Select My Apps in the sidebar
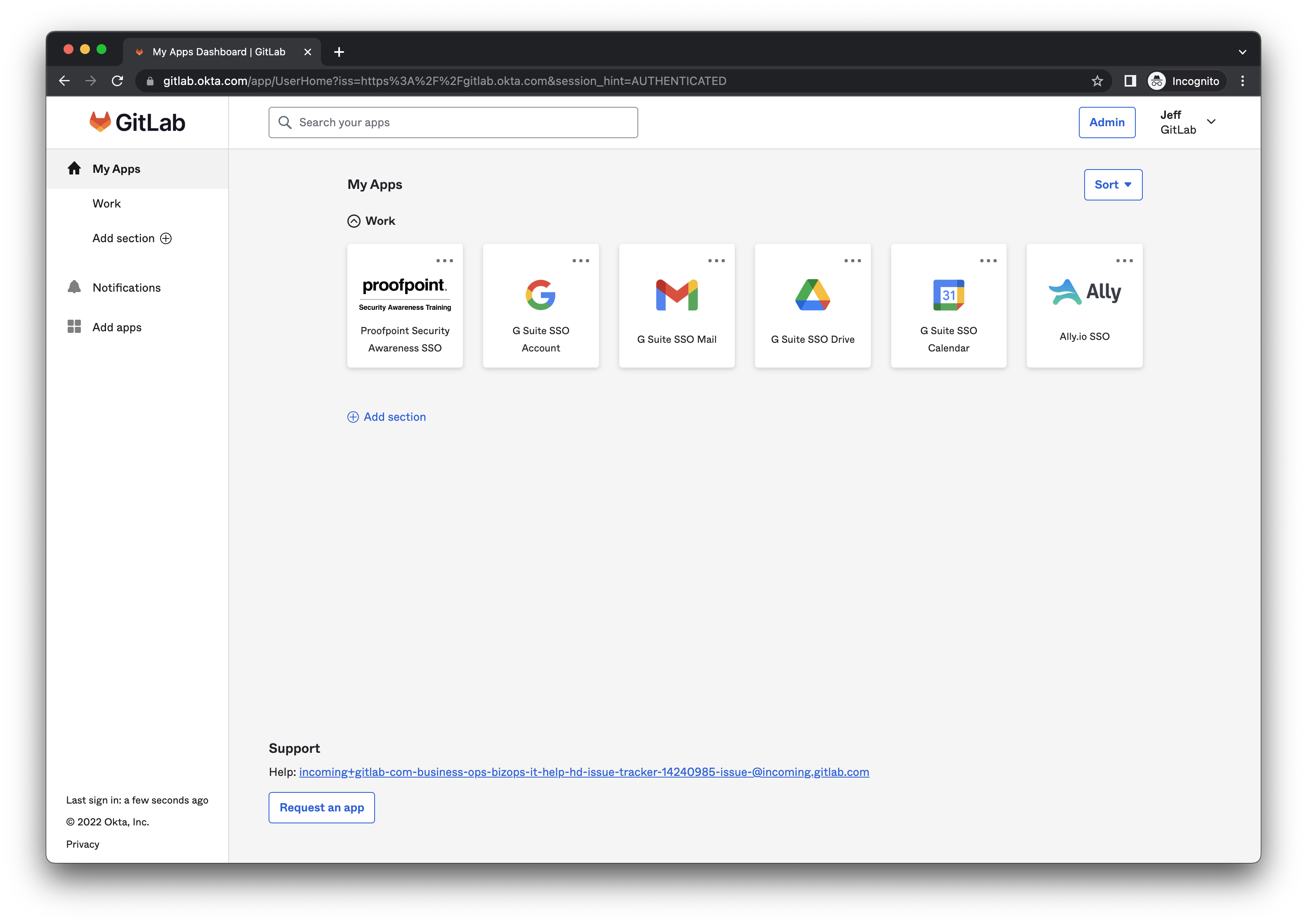The width and height of the screenshot is (1307, 924). pos(116,169)
